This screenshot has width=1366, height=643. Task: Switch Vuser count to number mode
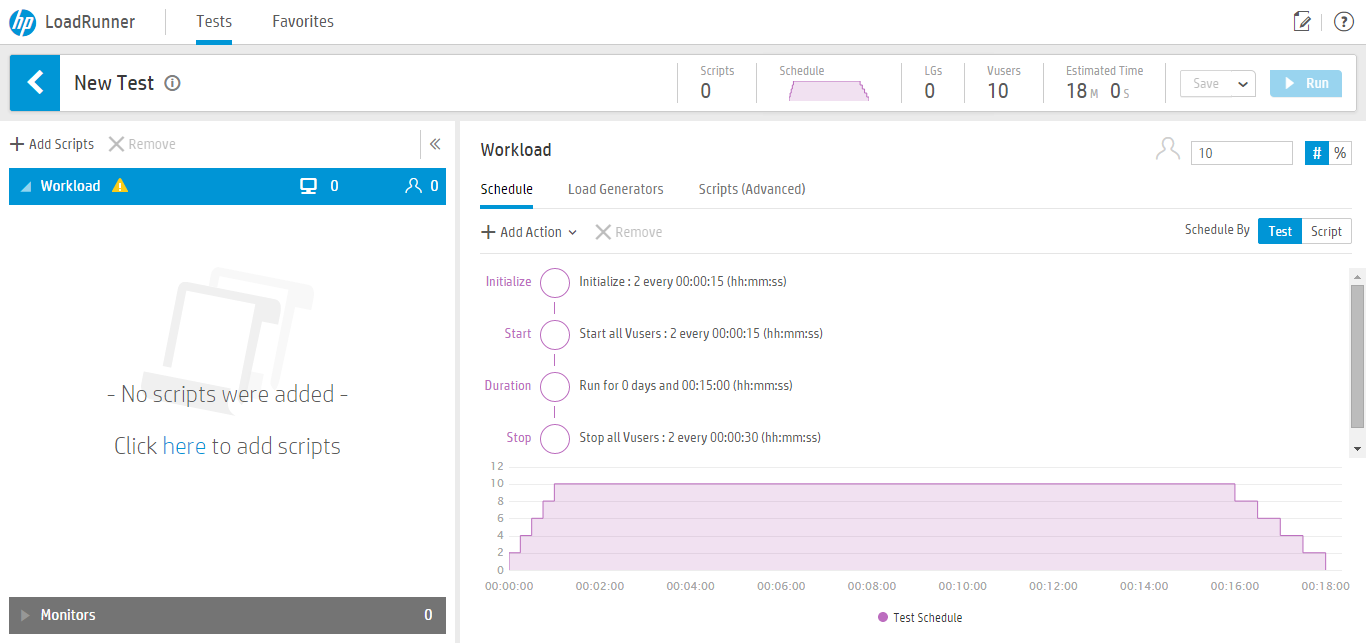[1317, 153]
